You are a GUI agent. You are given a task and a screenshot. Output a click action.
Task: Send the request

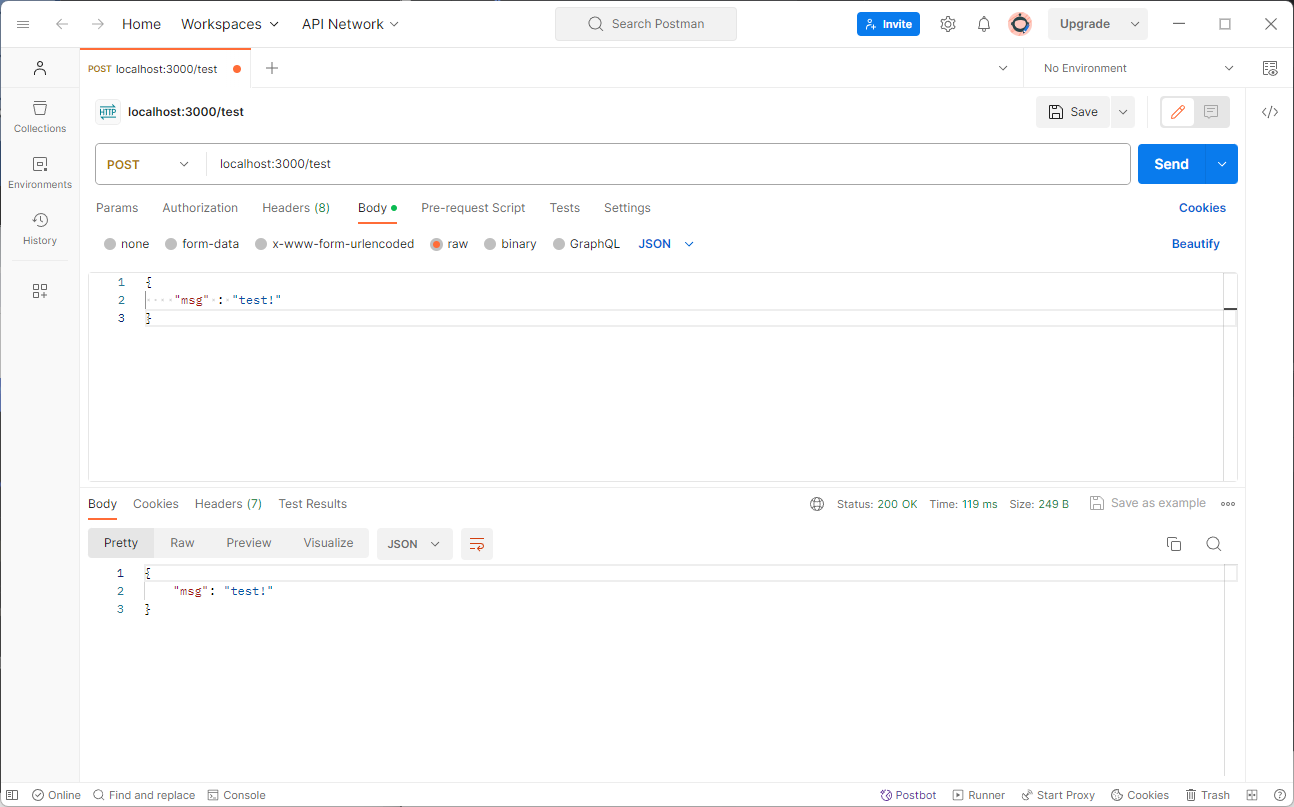tap(1171, 164)
